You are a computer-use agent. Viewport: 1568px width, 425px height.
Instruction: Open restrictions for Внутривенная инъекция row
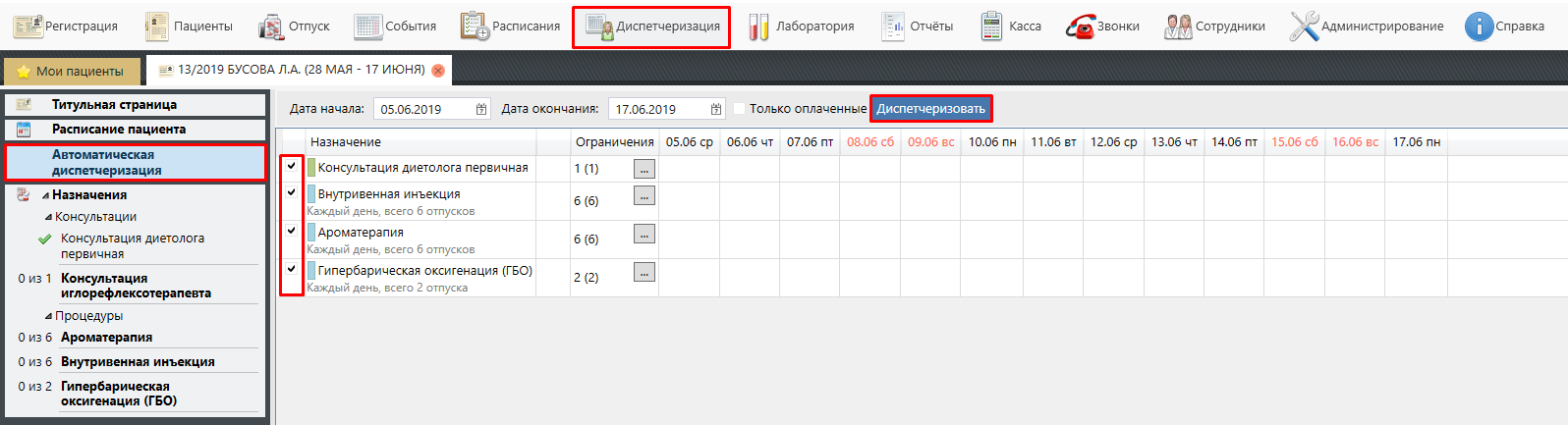pyautogui.click(x=644, y=196)
